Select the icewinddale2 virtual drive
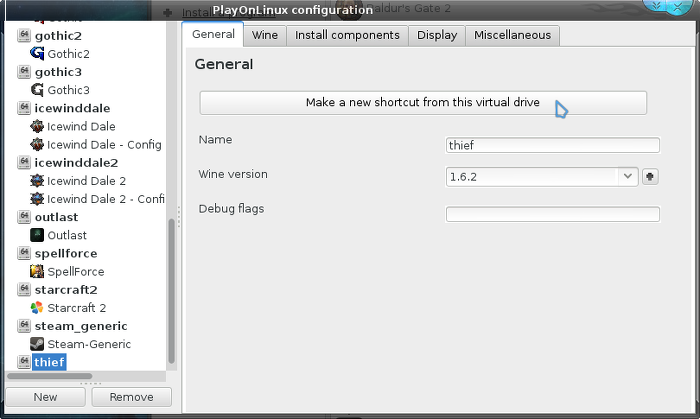 click(x=76, y=162)
